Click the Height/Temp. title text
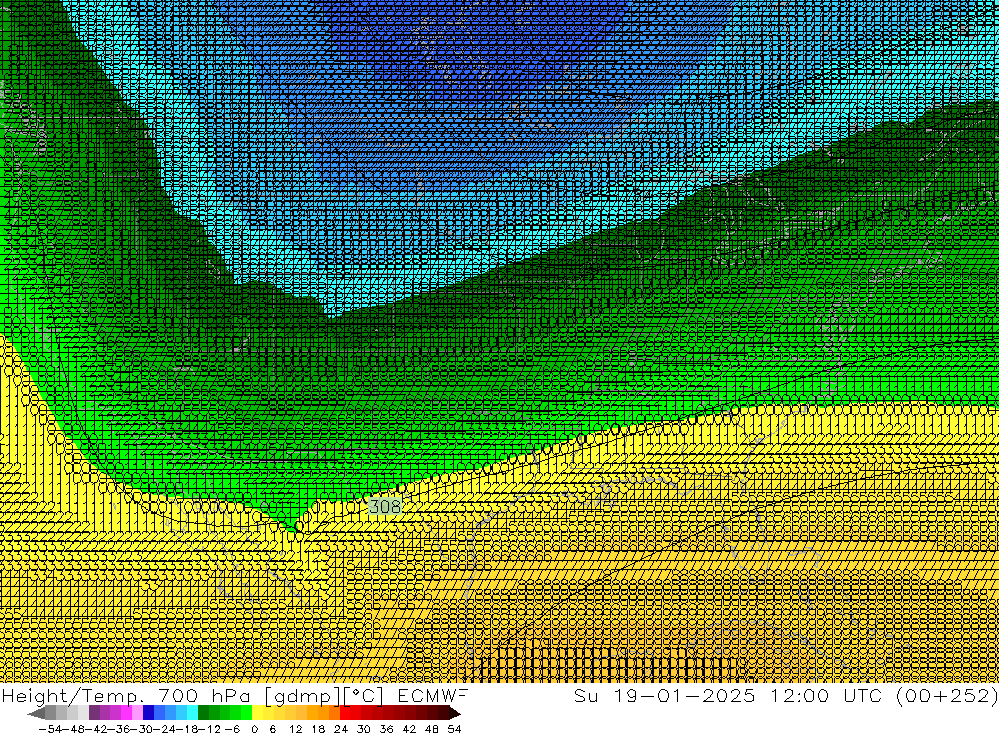The width and height of the screenshot is (1000, 733). pos(73,695)
